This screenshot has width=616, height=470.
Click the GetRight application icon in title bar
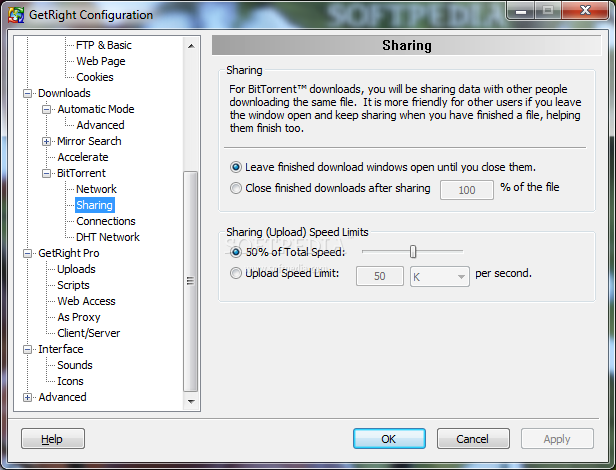pos(16,15)
